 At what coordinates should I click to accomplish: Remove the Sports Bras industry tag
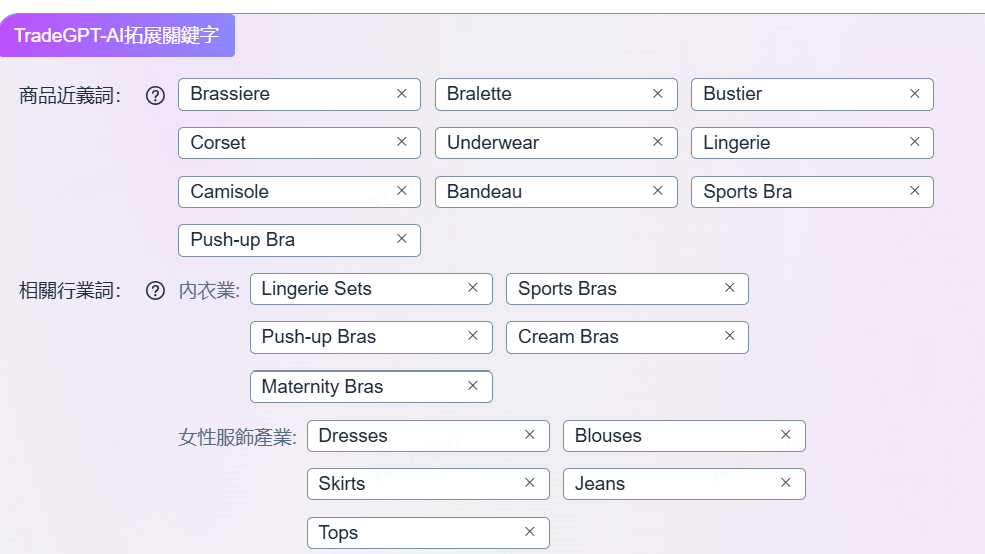tap(729, 288)
